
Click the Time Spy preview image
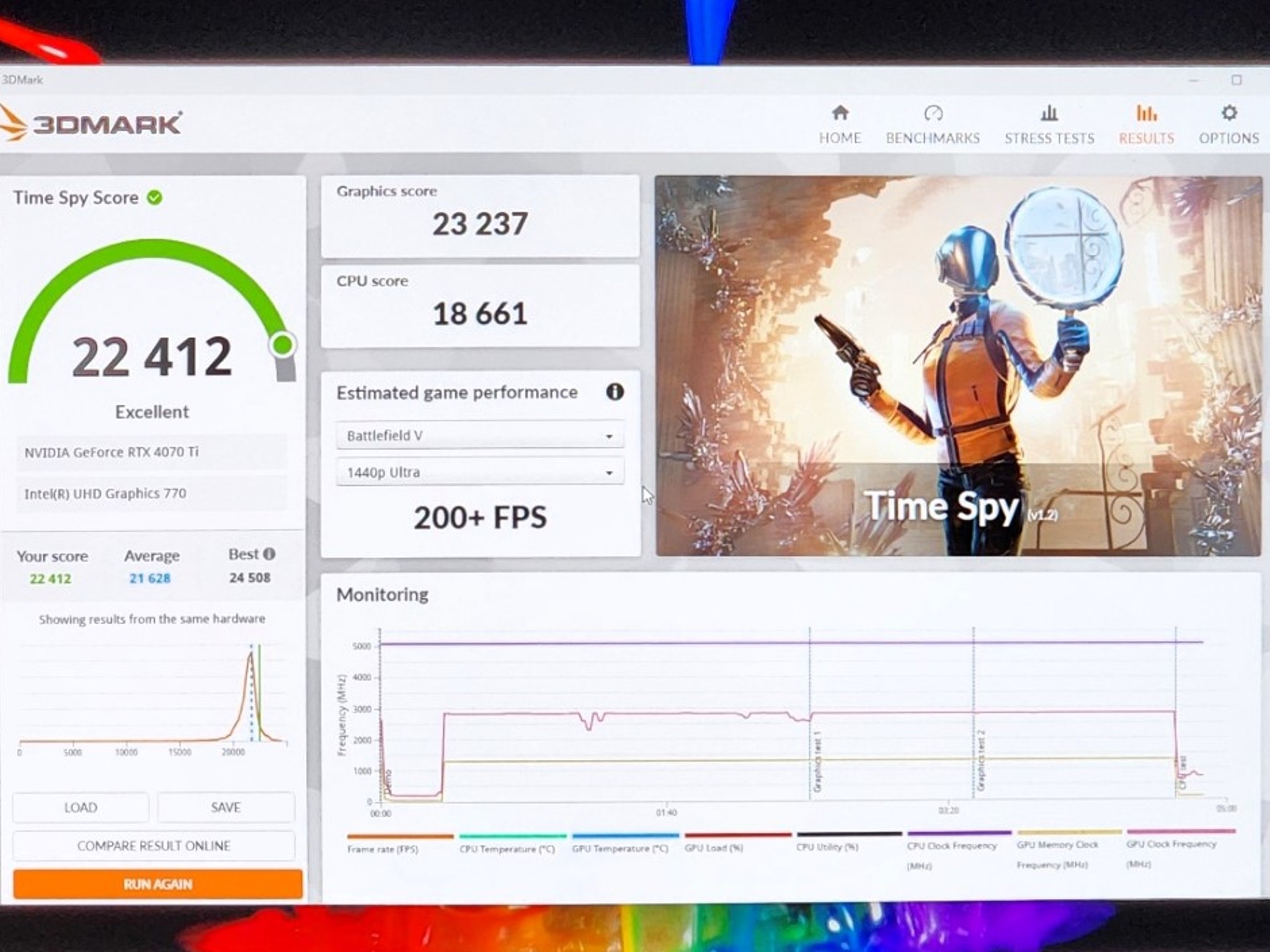pyautogui.click(x=959, y=366)
